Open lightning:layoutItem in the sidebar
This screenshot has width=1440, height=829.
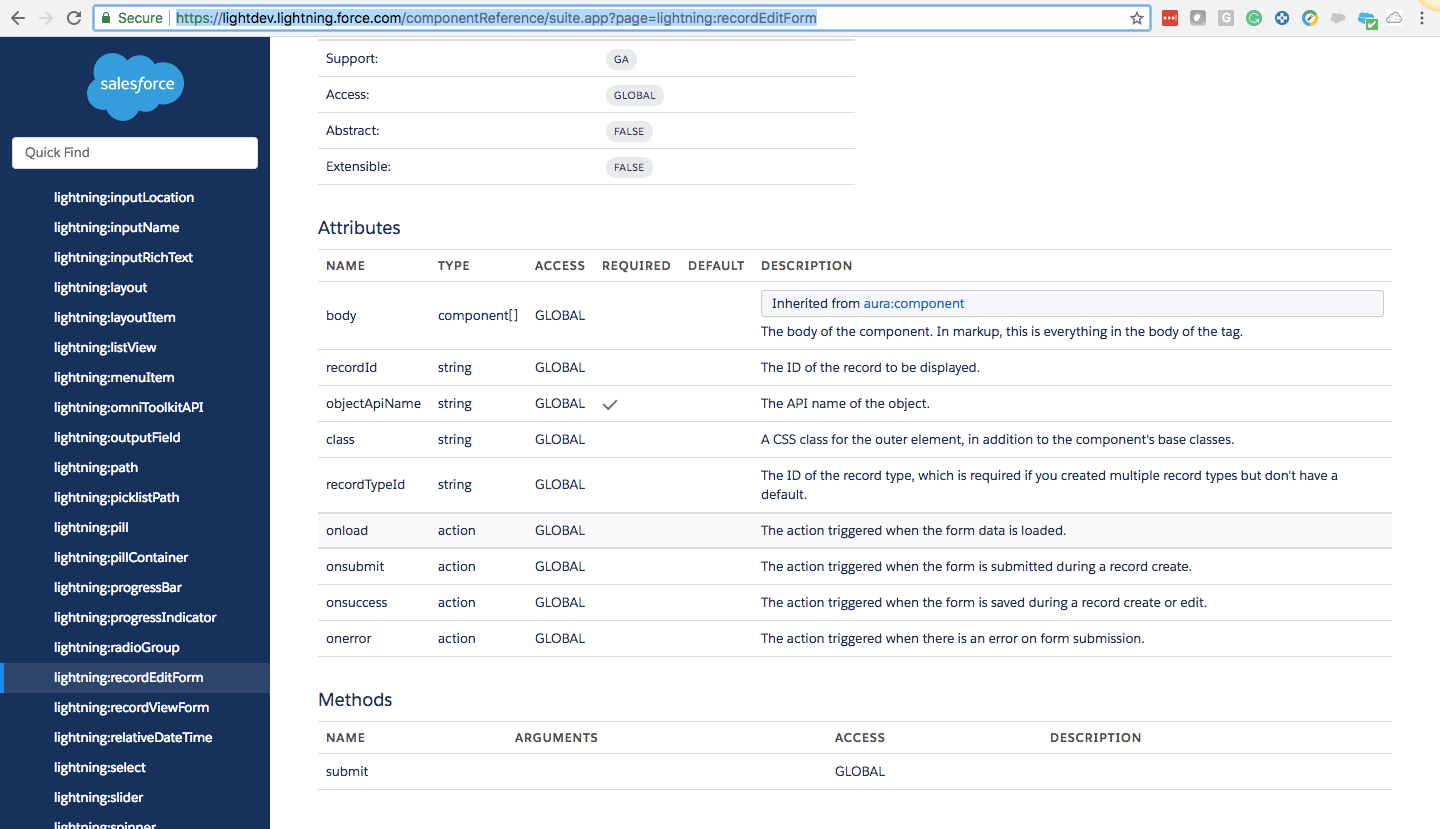(115, 318)
